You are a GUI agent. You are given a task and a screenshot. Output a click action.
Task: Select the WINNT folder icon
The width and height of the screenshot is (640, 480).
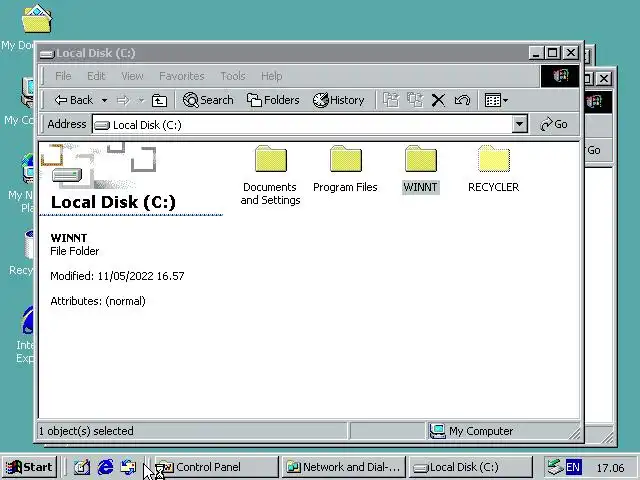(x=421, y=159)
